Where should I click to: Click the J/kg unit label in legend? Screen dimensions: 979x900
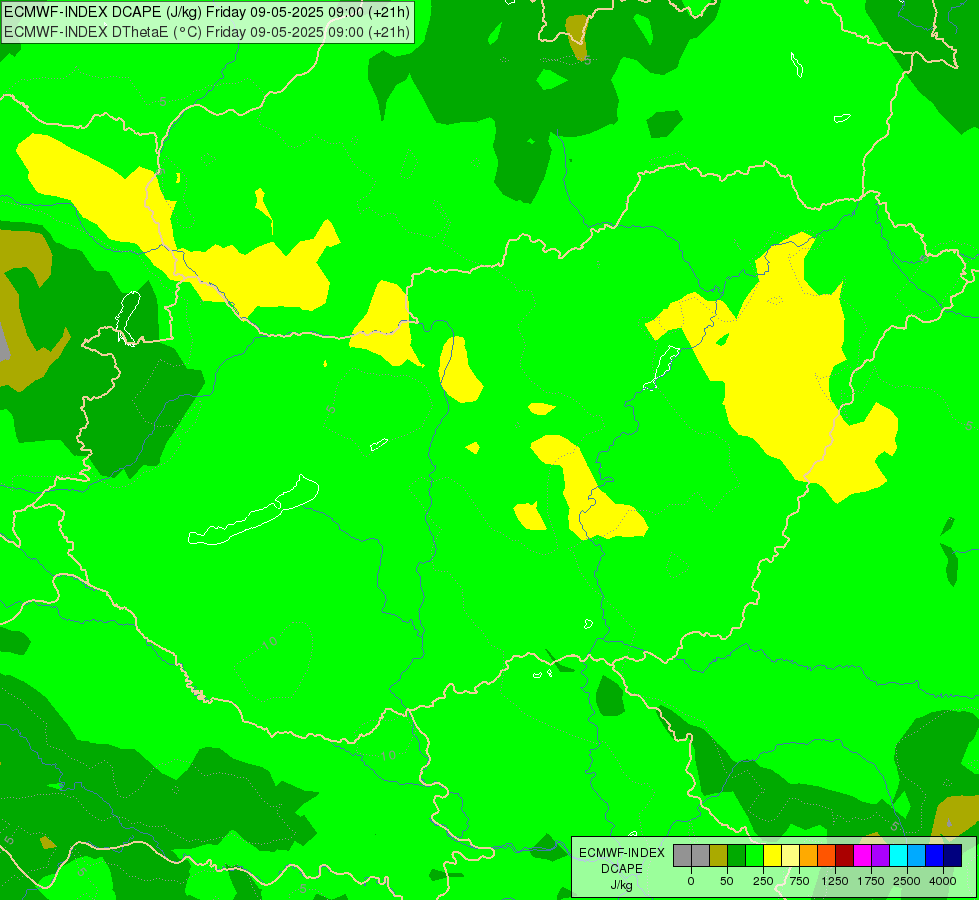tap(621, 885)
